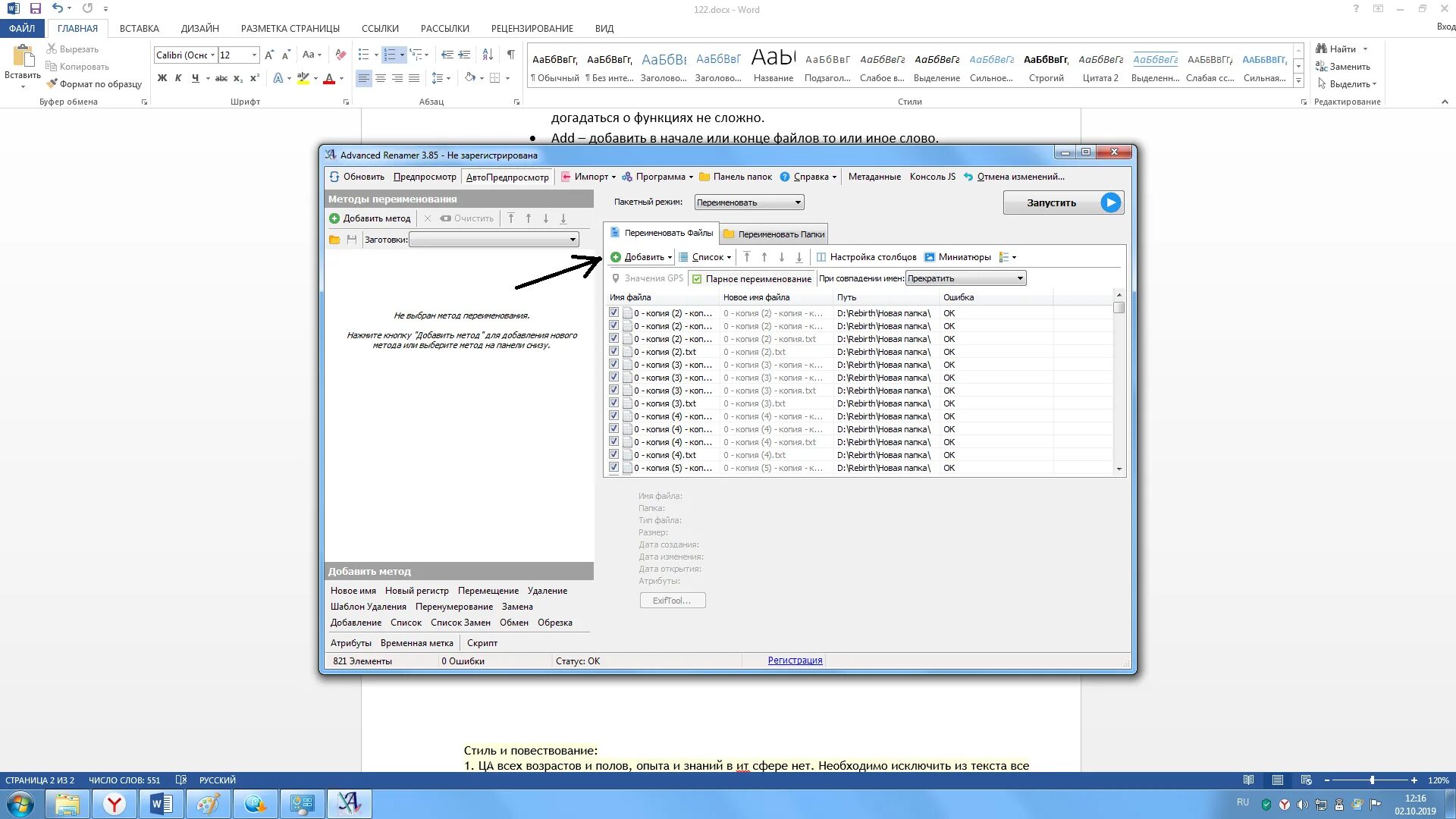Viewport: 1456px width, 819px height.
Task: Switch to the Переименовать Папки tab
Action: (774, 234)
